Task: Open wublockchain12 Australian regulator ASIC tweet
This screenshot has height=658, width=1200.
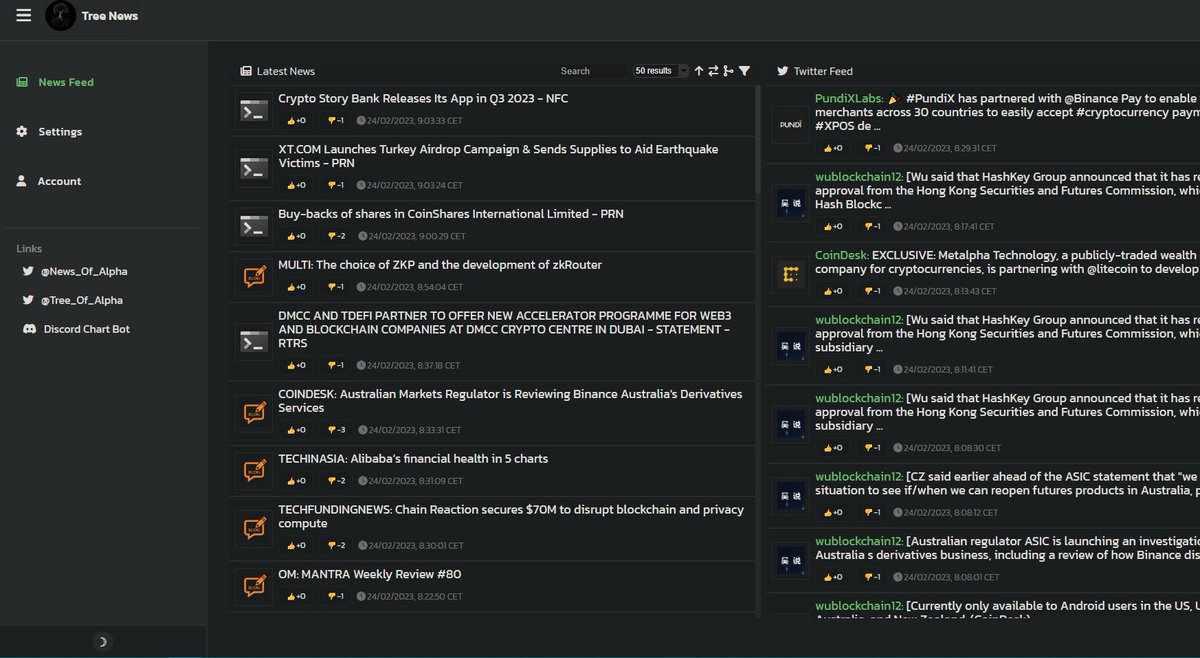Action: 1007,548
